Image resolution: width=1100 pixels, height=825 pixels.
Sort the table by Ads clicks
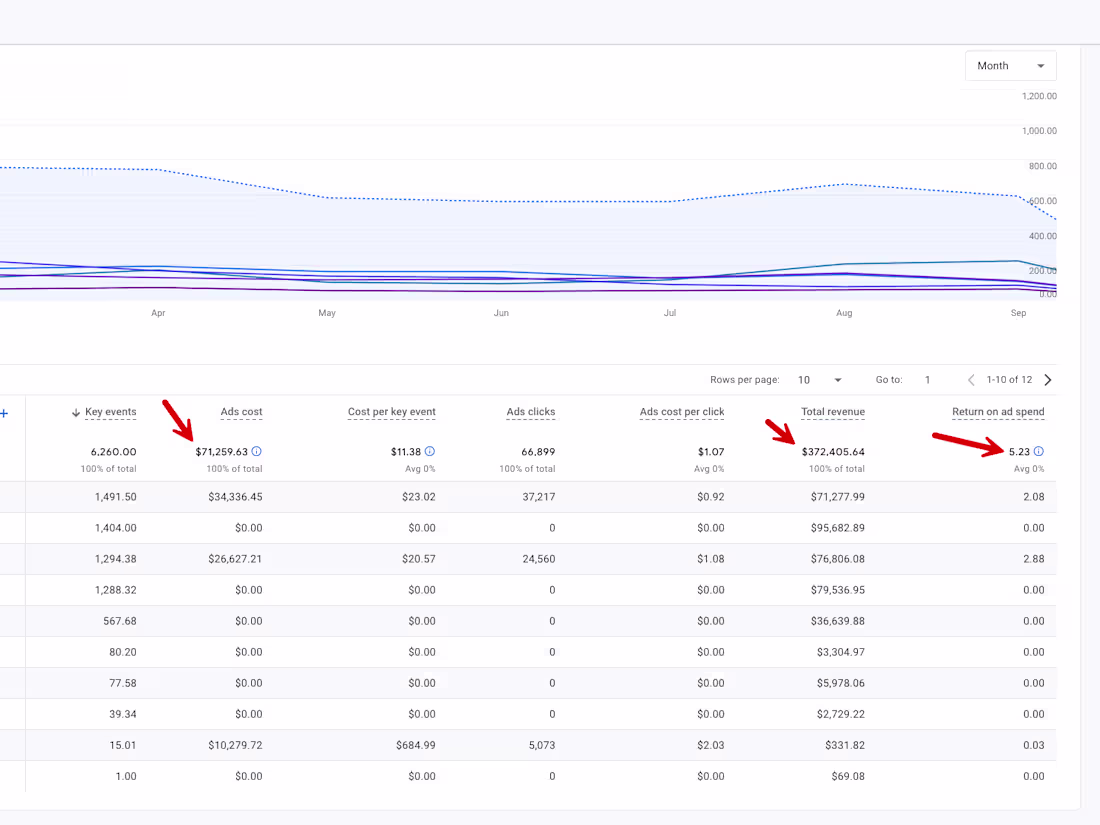point(530,411)
